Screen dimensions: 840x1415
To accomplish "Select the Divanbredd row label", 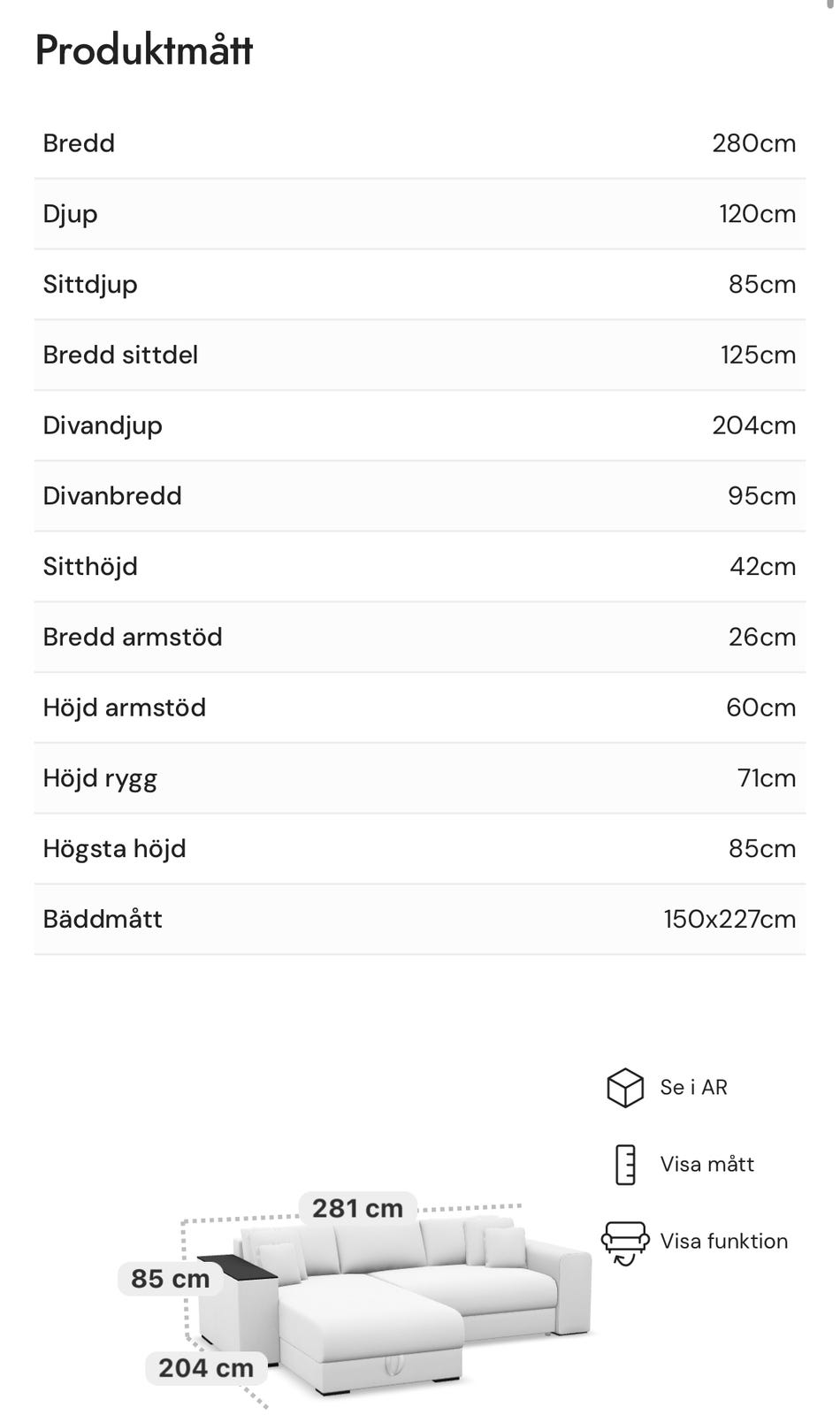I will [x=112, y=496].
